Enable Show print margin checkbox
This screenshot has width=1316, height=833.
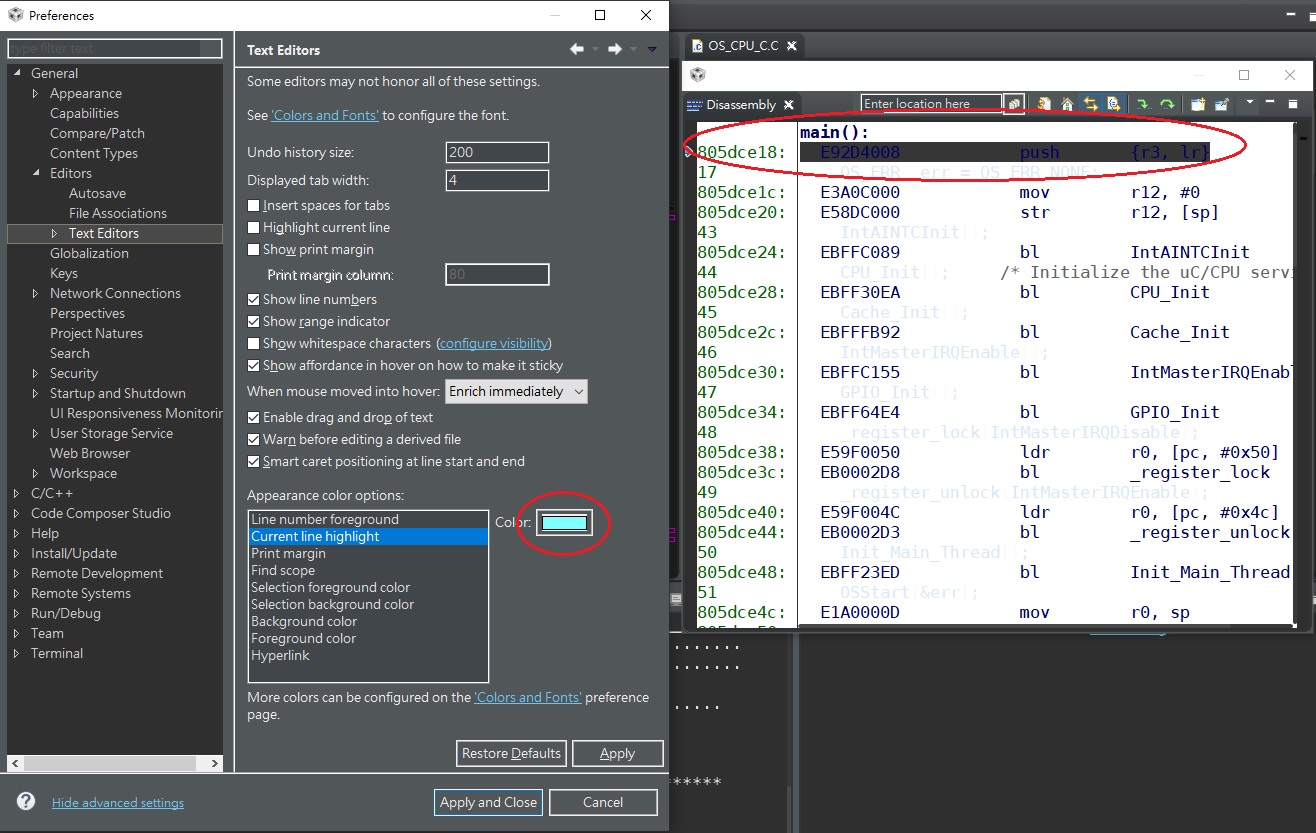(x=254, y=249)
